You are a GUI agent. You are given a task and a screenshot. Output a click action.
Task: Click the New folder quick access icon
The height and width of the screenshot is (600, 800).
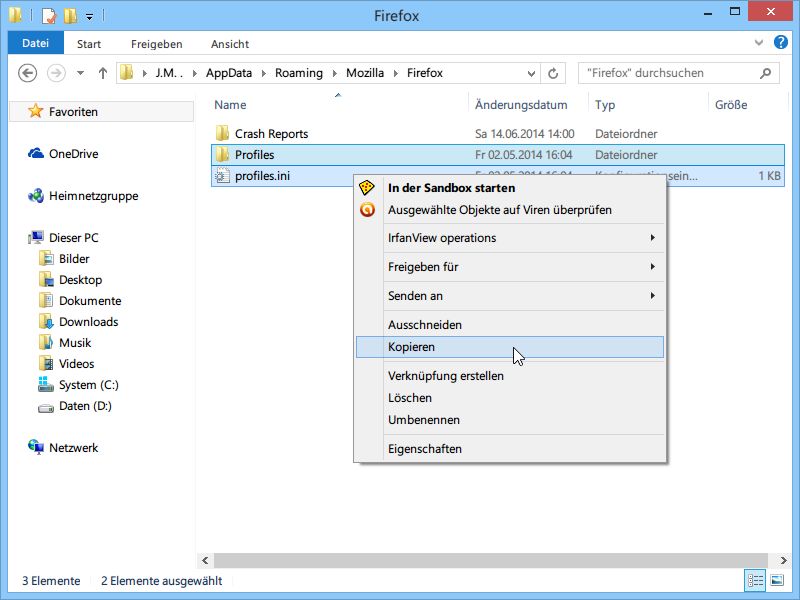click(70, 16)
